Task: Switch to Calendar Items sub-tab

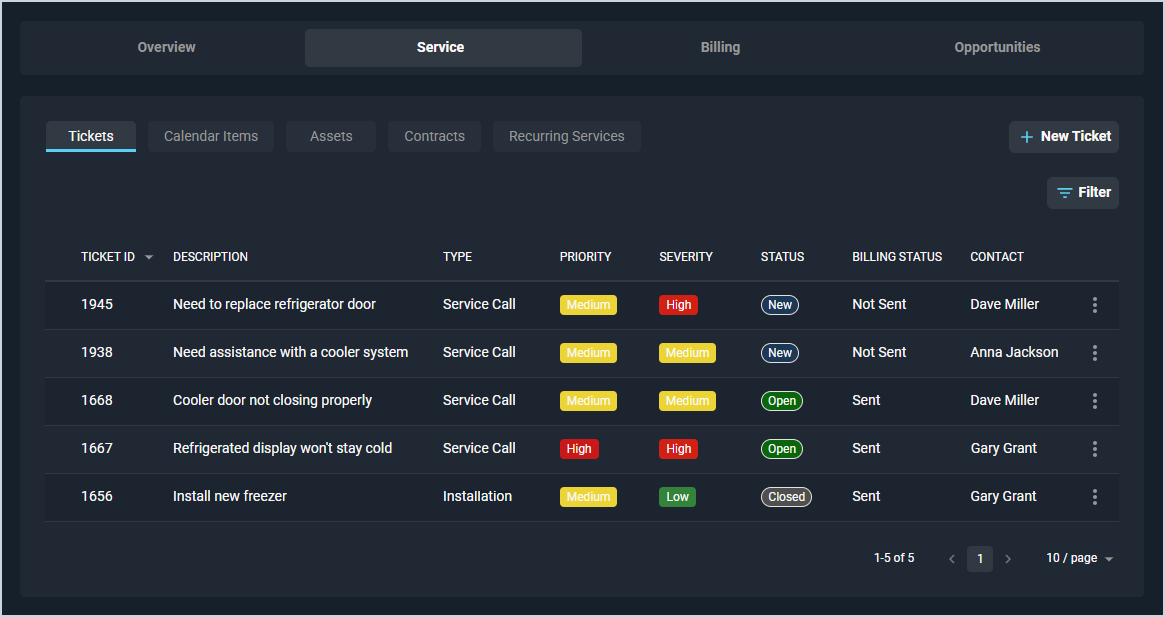Action: click(x=211, y=137)
